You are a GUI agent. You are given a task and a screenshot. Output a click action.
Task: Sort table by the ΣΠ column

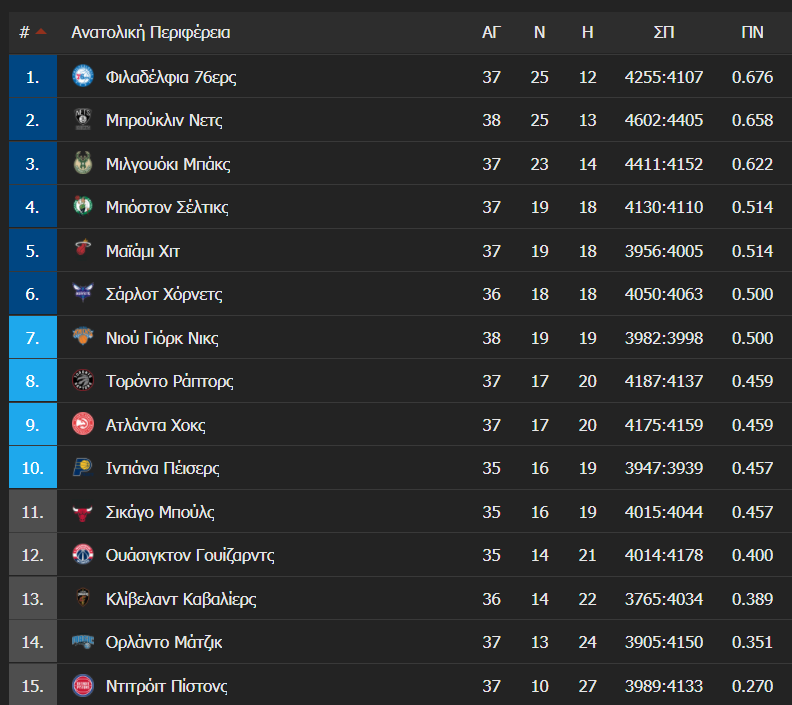click(664, 32)
